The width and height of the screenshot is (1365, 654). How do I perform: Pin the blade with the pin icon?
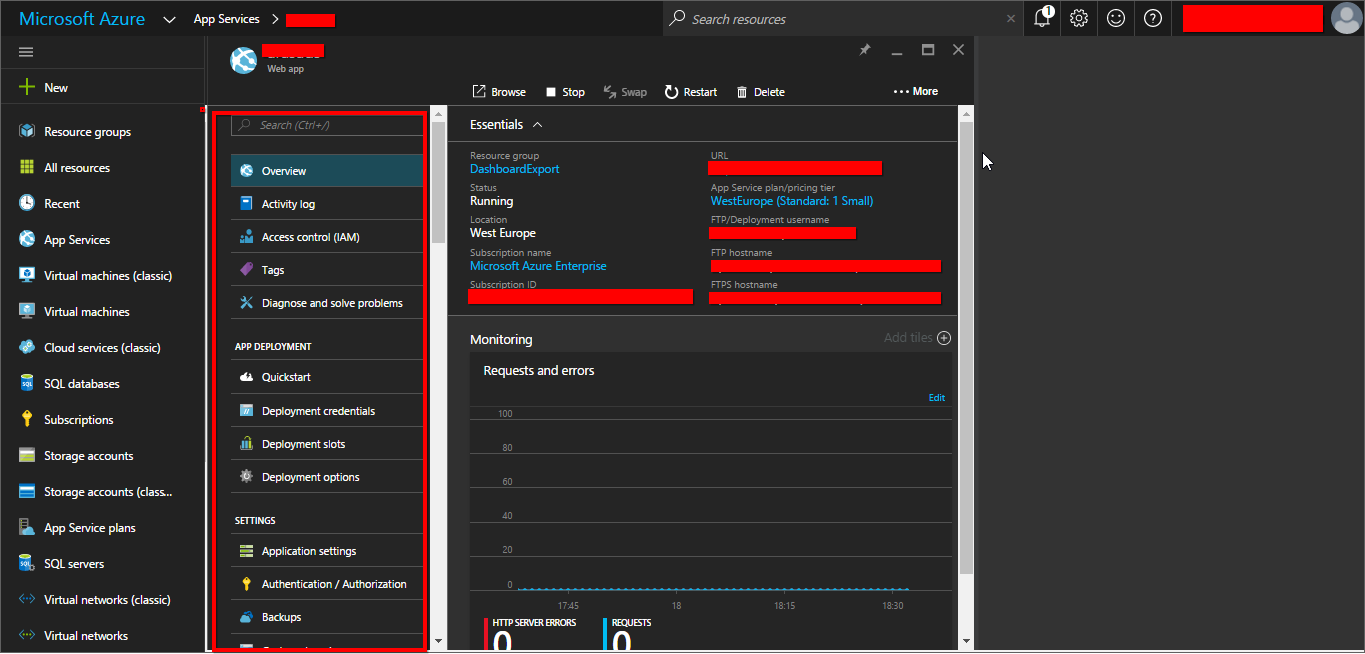[865, 50]
